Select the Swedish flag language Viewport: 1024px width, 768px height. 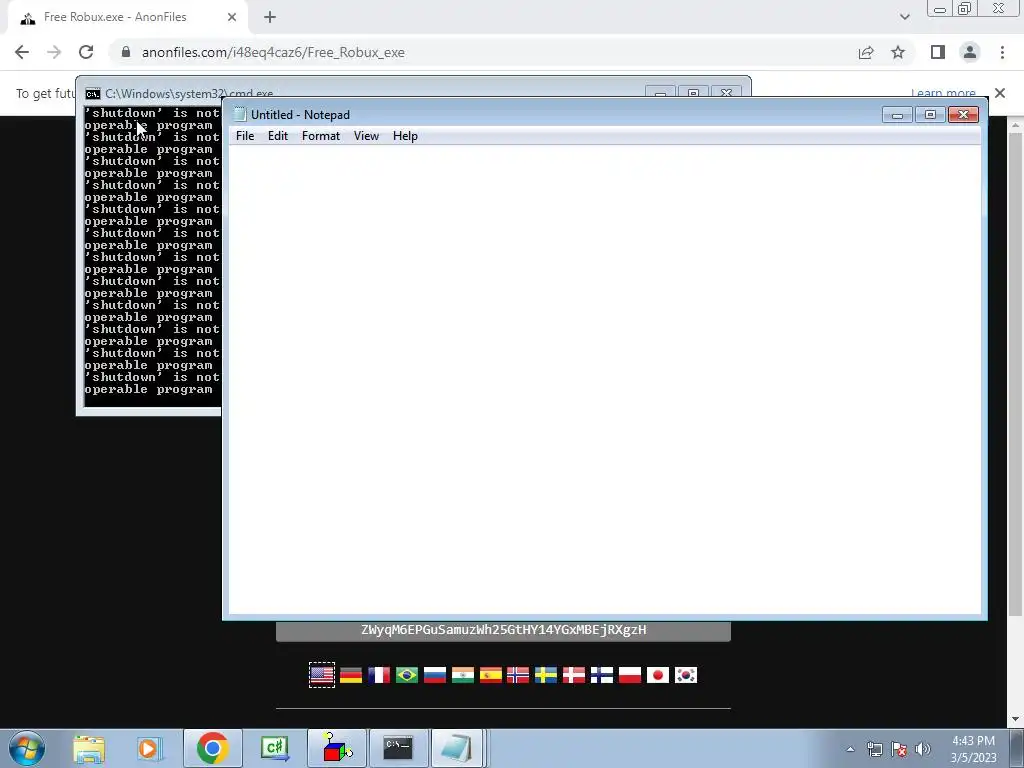[x=546, y=675]
